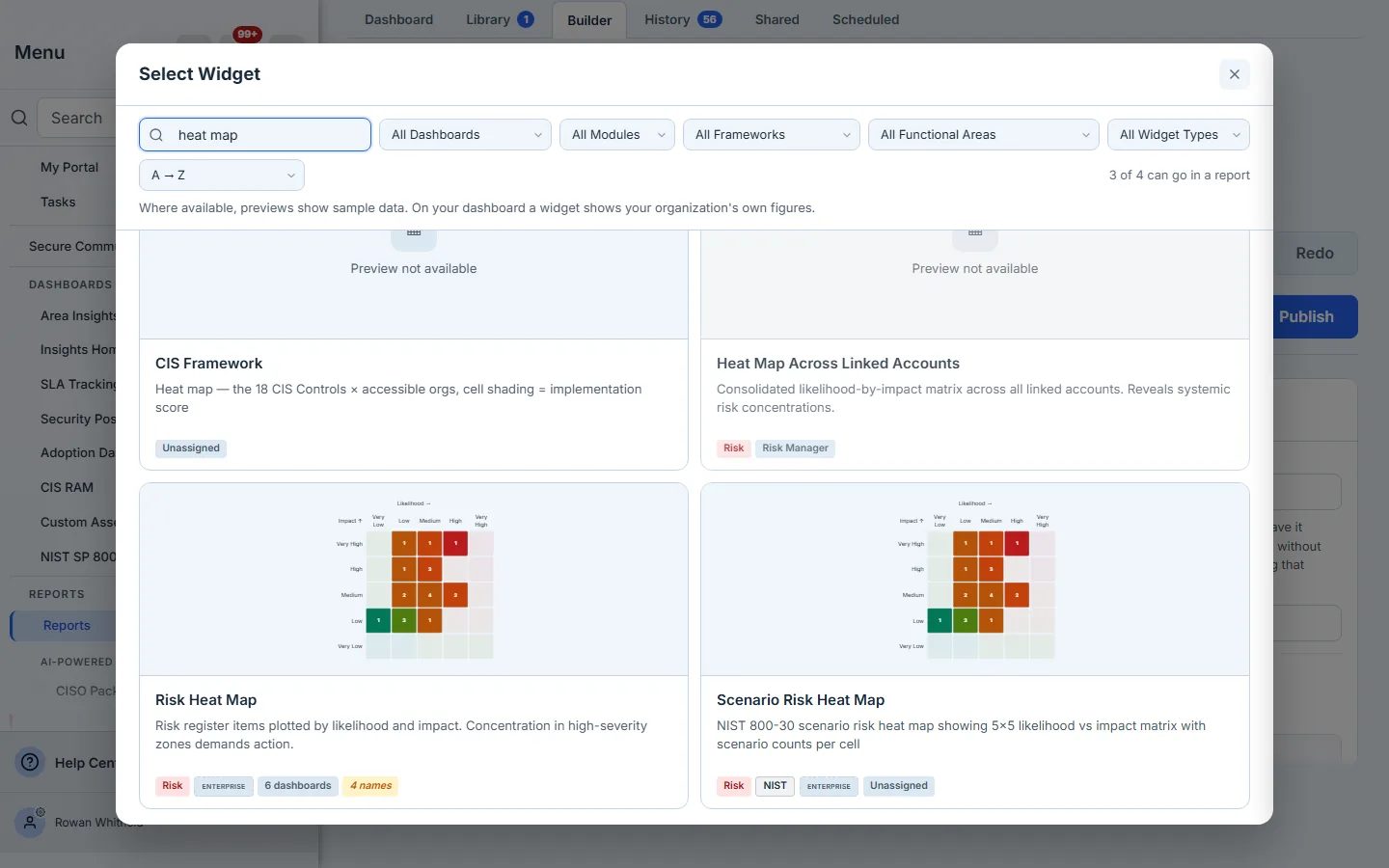Click the magnifier icon in the widget search box

coord(156,135)
